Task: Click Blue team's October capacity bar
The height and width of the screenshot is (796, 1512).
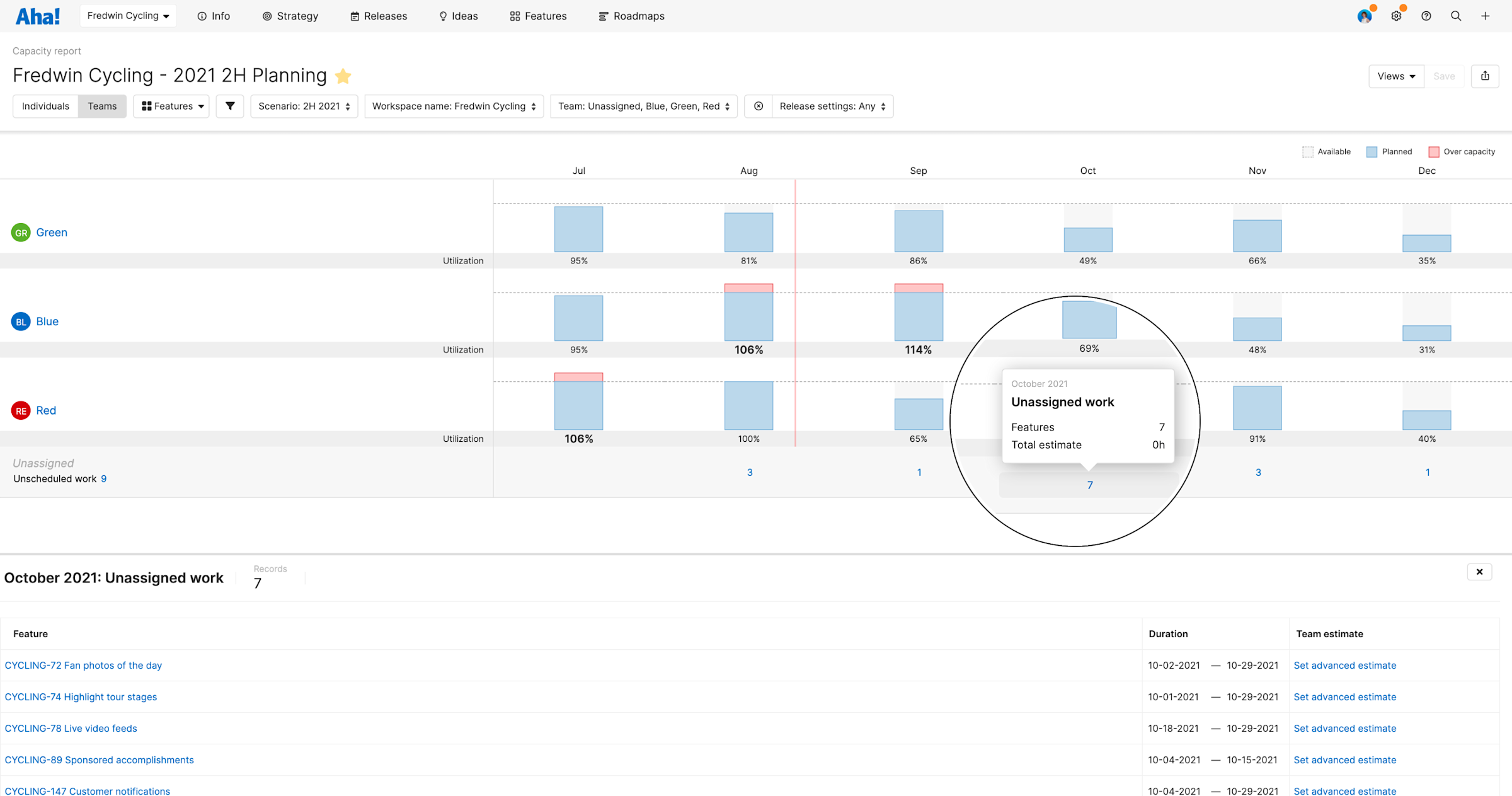Action: click(1089, 320)
